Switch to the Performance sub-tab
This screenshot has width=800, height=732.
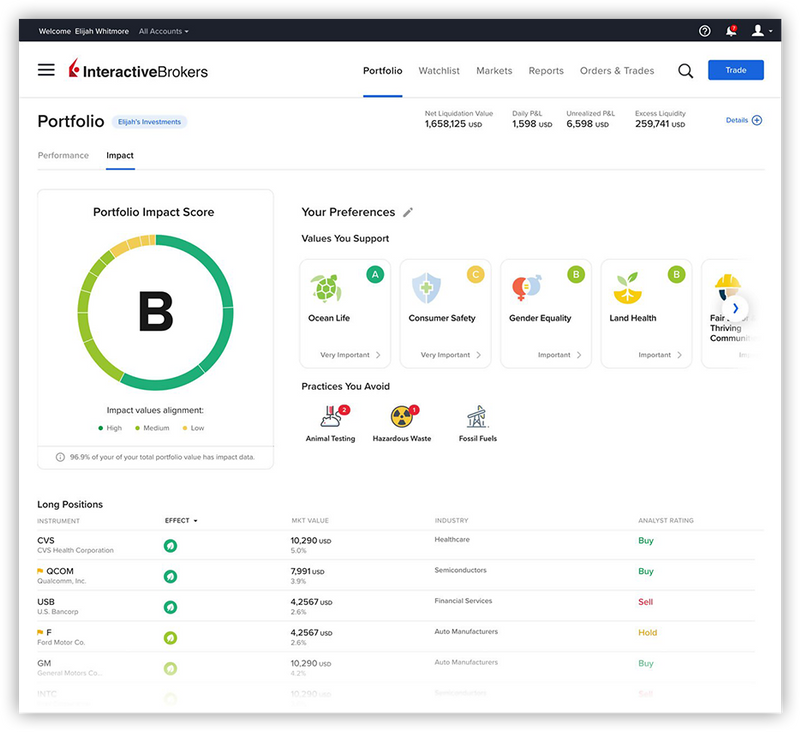(63, 155)
